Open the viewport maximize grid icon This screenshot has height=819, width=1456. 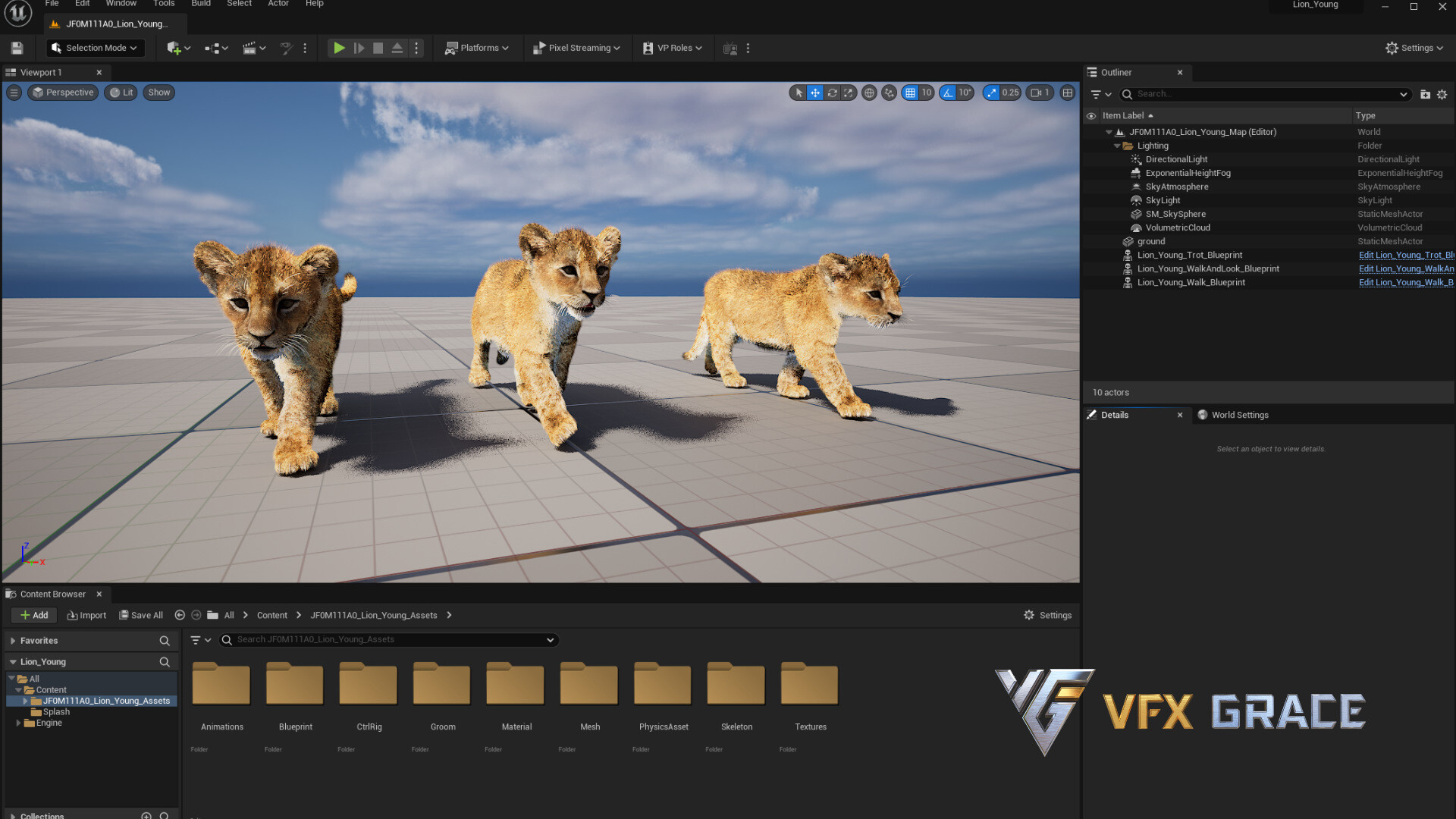(1067, 92)
